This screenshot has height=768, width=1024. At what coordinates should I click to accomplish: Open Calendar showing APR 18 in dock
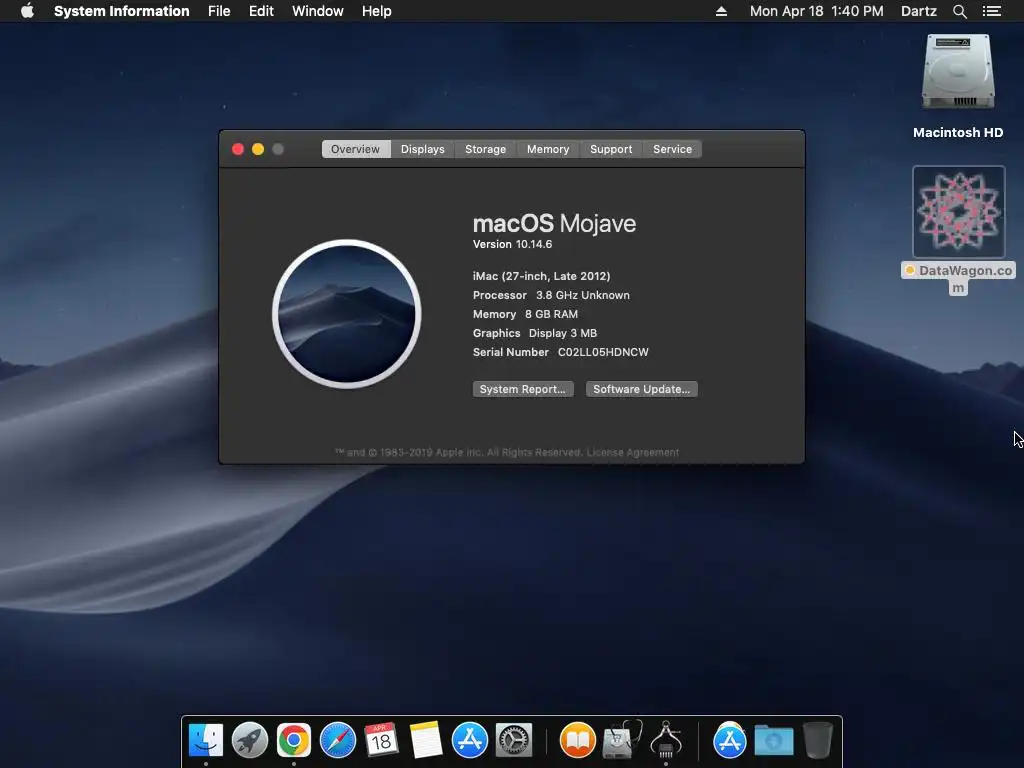(381, 741)
